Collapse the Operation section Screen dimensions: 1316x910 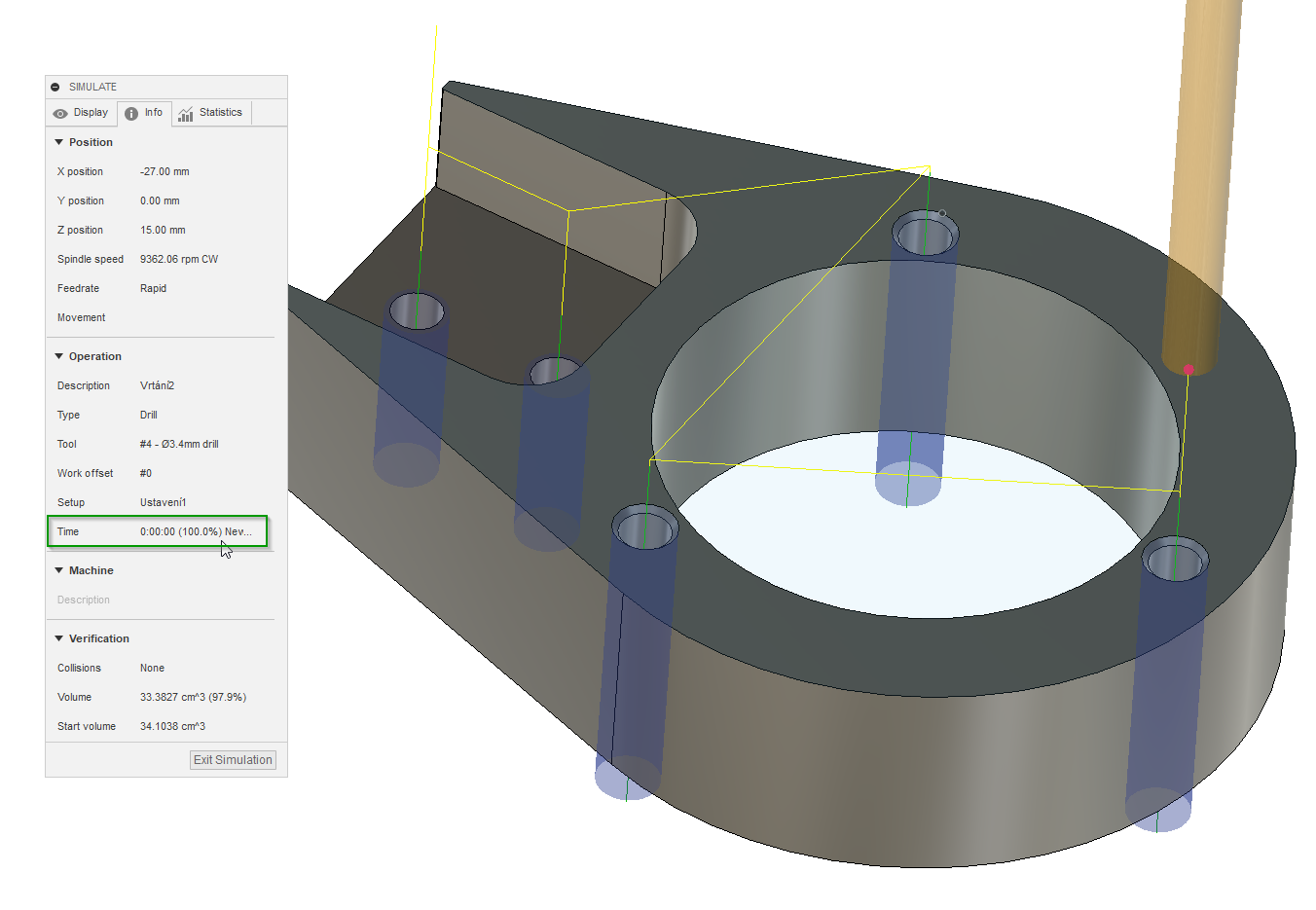(59, 356)
